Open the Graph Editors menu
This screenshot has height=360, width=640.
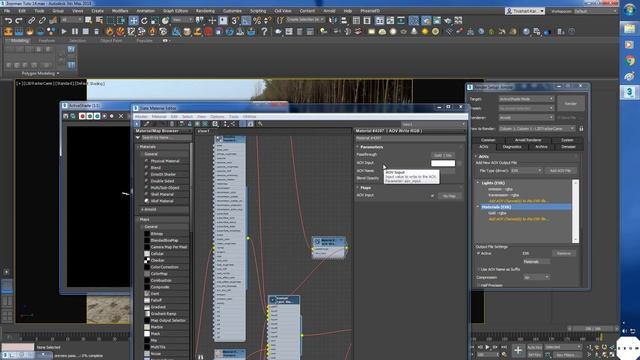[176, 11]
